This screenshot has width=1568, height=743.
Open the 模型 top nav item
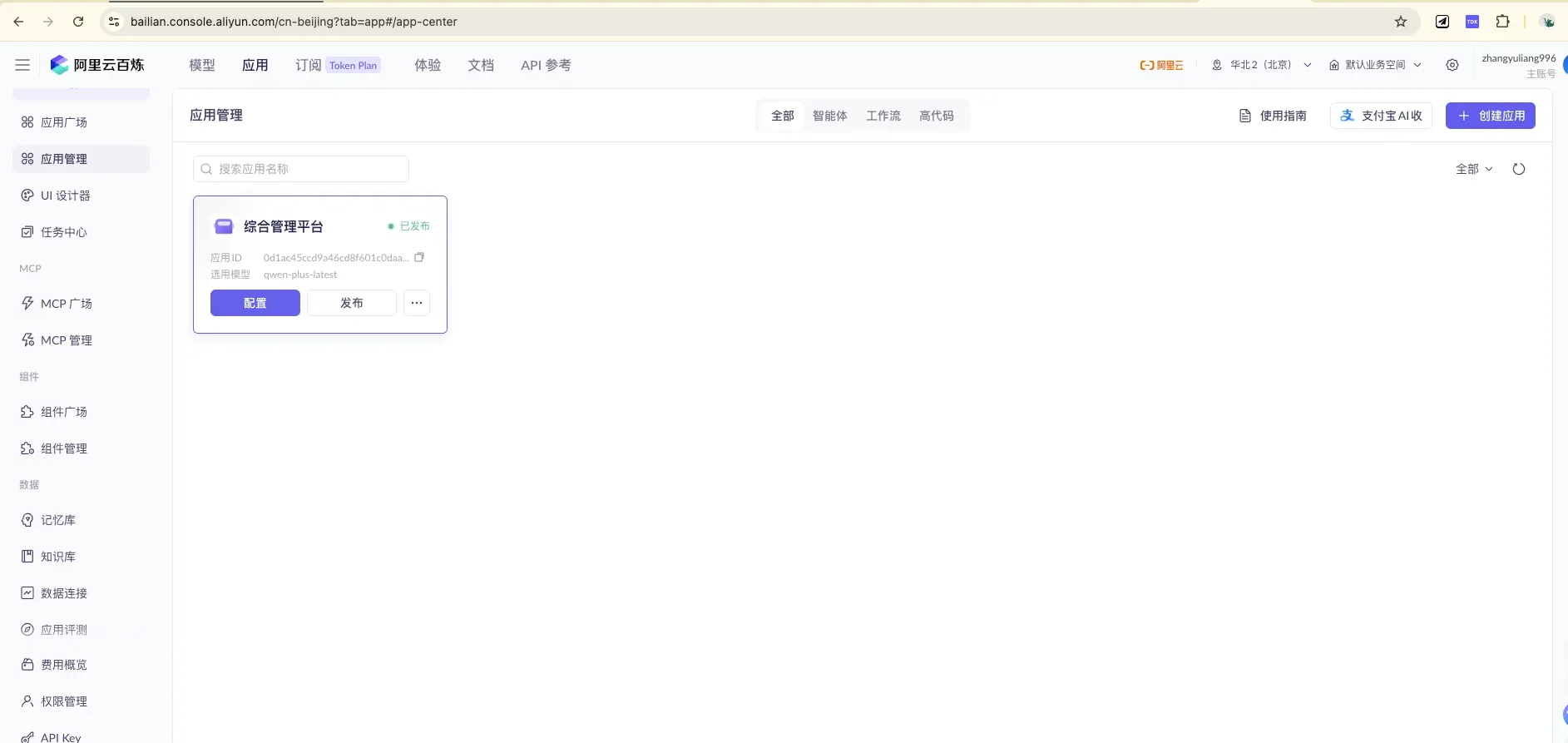[202, 65]
